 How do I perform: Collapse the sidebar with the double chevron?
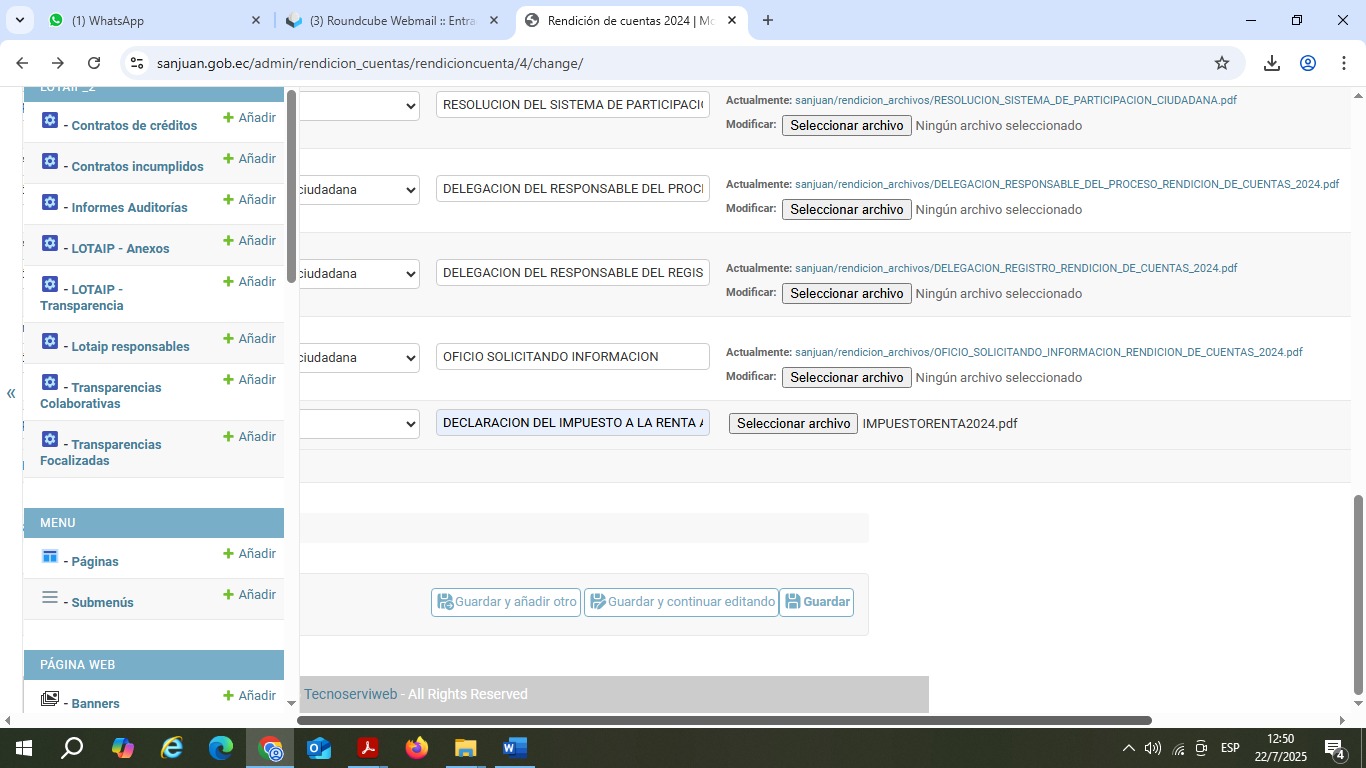(11, 393)
